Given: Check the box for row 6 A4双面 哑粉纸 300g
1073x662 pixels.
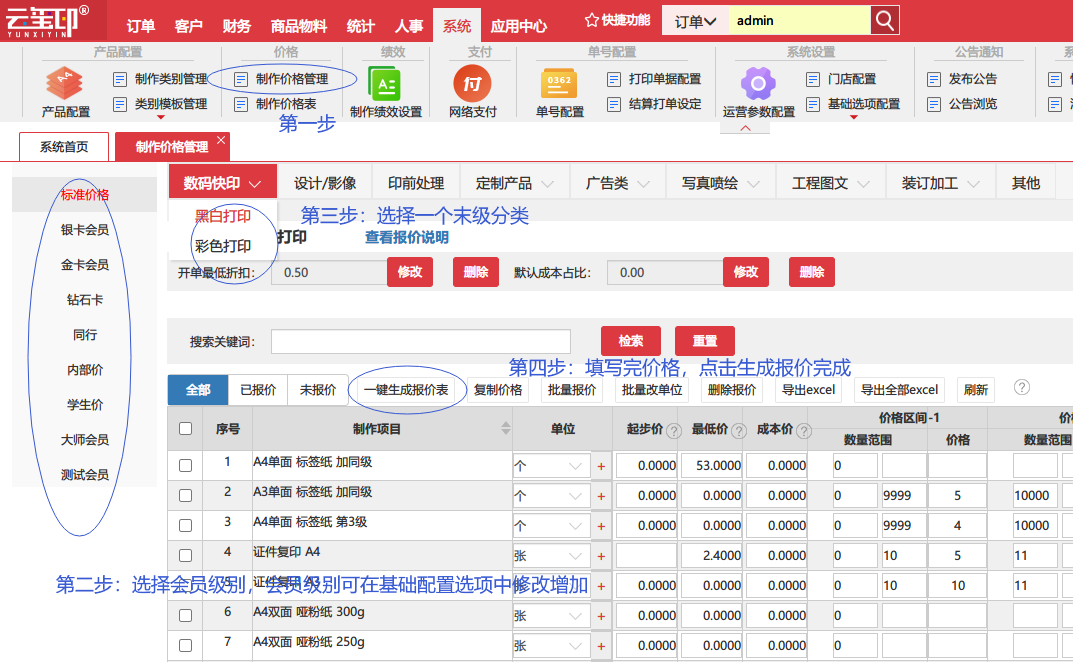Looking at the screenshot, I should pyautogui.click(x=185, y=615).
